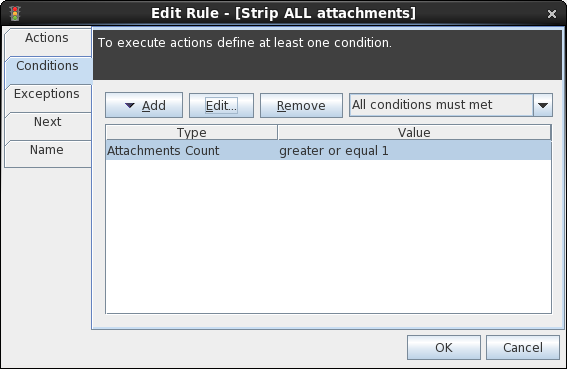Expand the conditions match dropdown arrow
The image size is (567, 369).
[543, 105]
